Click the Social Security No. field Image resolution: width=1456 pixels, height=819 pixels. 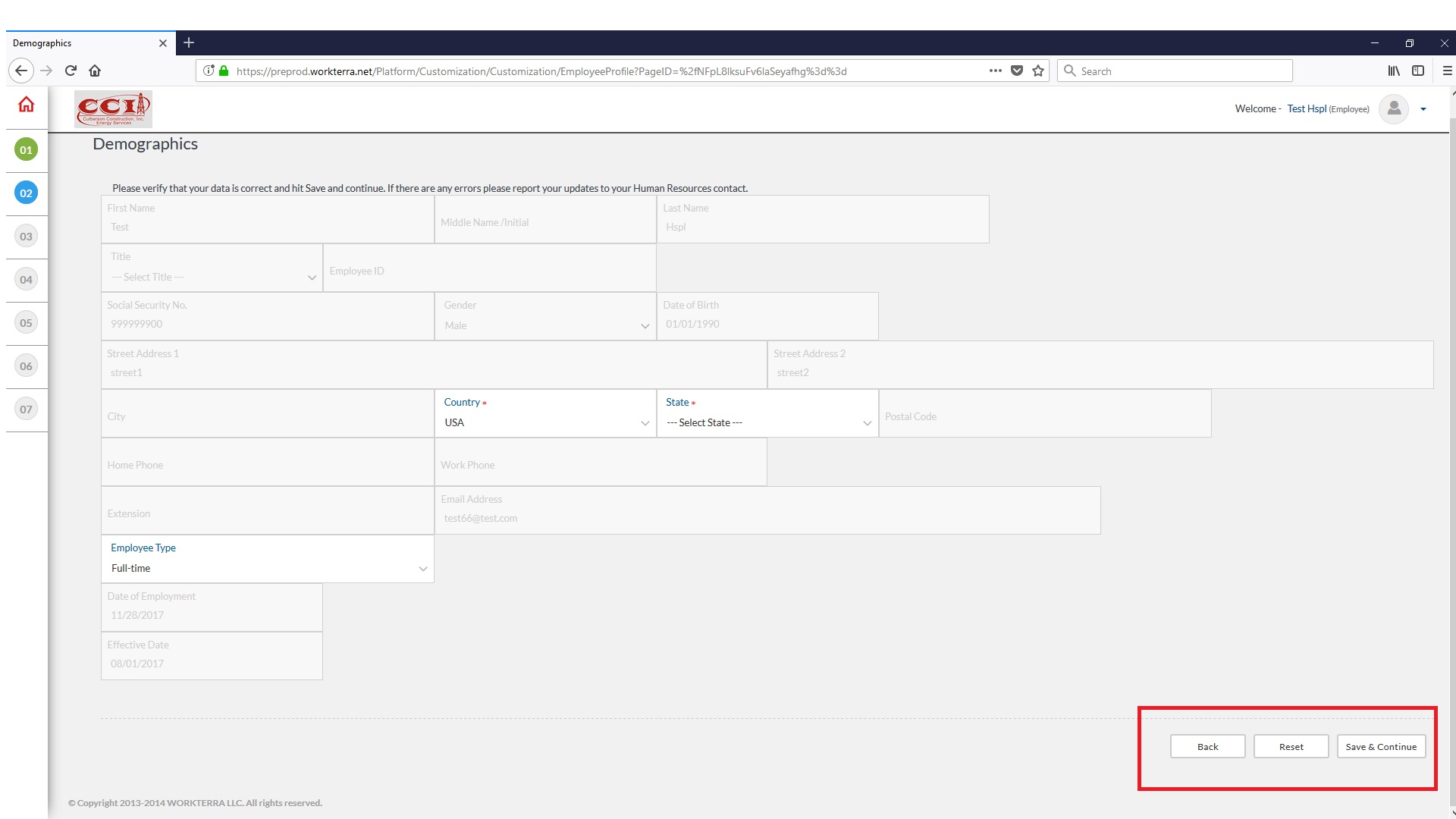pyautogui.click(x=268, y=316)
